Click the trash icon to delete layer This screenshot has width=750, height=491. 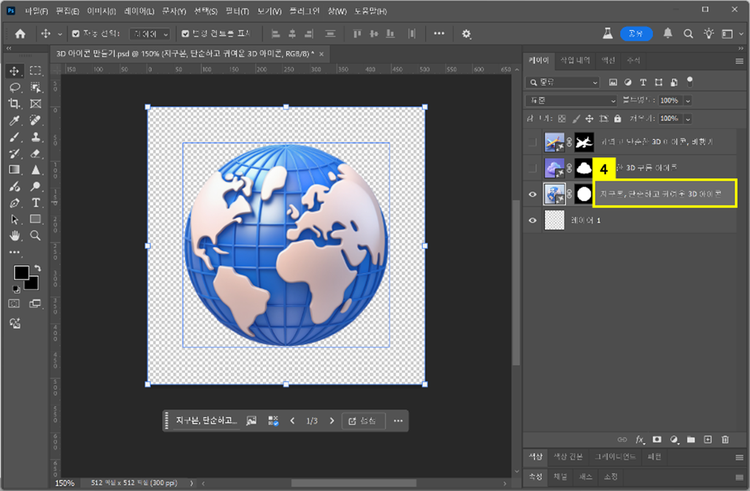[x=725, y=439]
